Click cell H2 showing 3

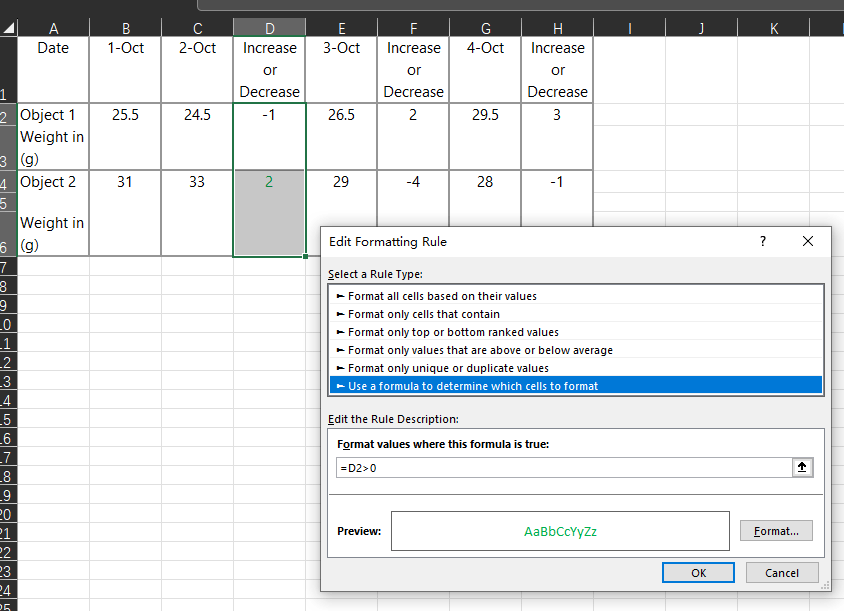[x=558, y=136]
